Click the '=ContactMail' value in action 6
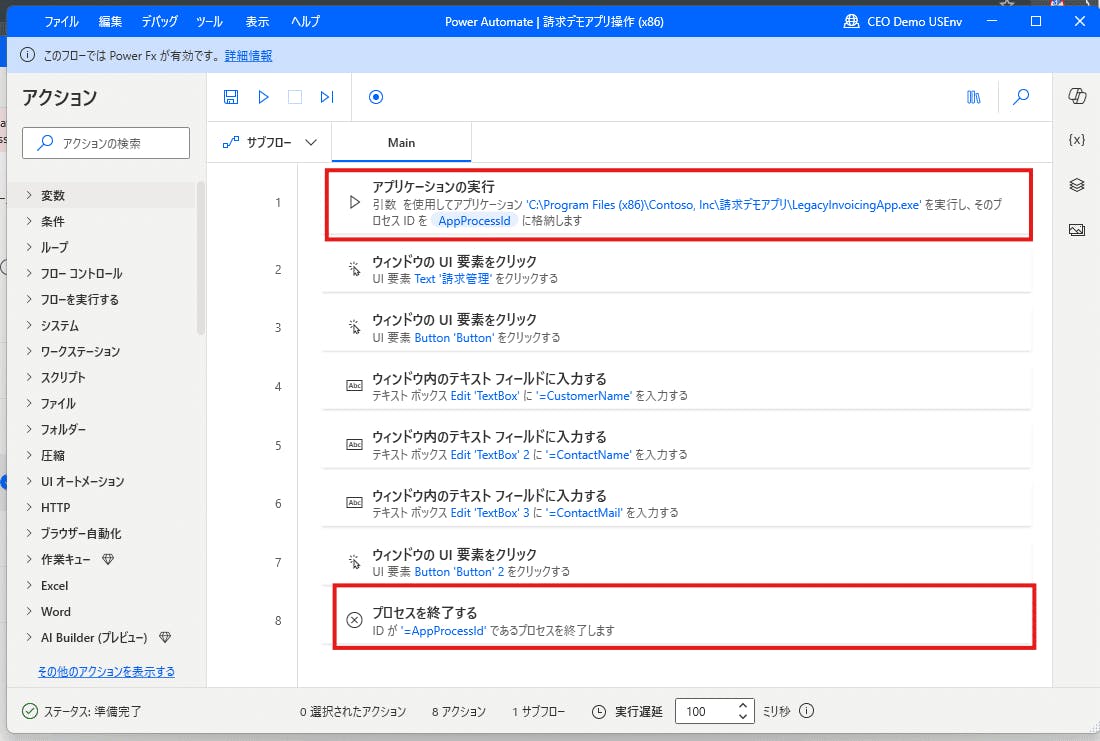The width and height of the screenshot is (1100, 741). pos(584,513)
